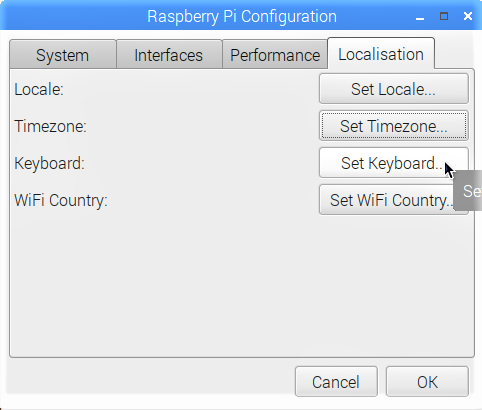Screen dimensions: 482x410
Task: Open the Interfaces tab
Action: [169, 55]
